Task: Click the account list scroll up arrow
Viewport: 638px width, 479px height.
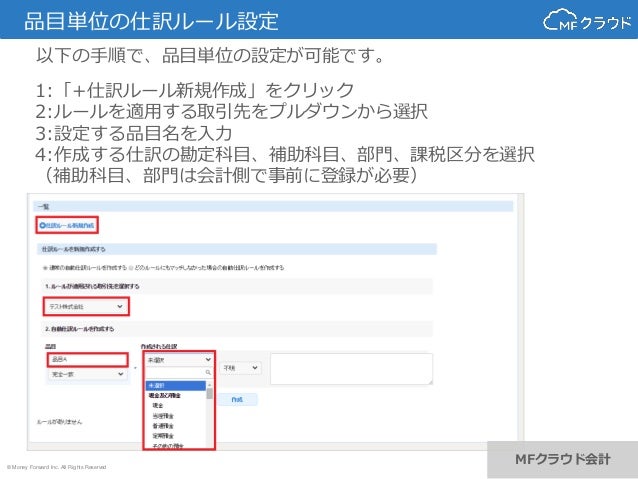Action: (210, 385)
